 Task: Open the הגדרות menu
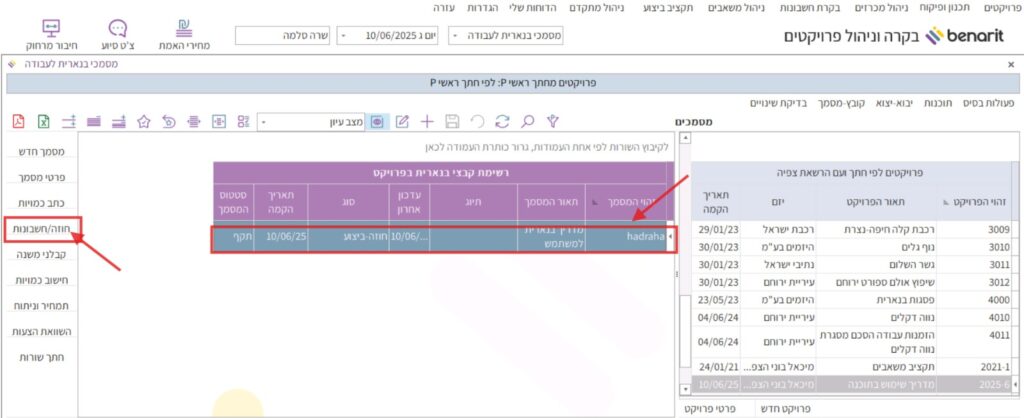484,8
